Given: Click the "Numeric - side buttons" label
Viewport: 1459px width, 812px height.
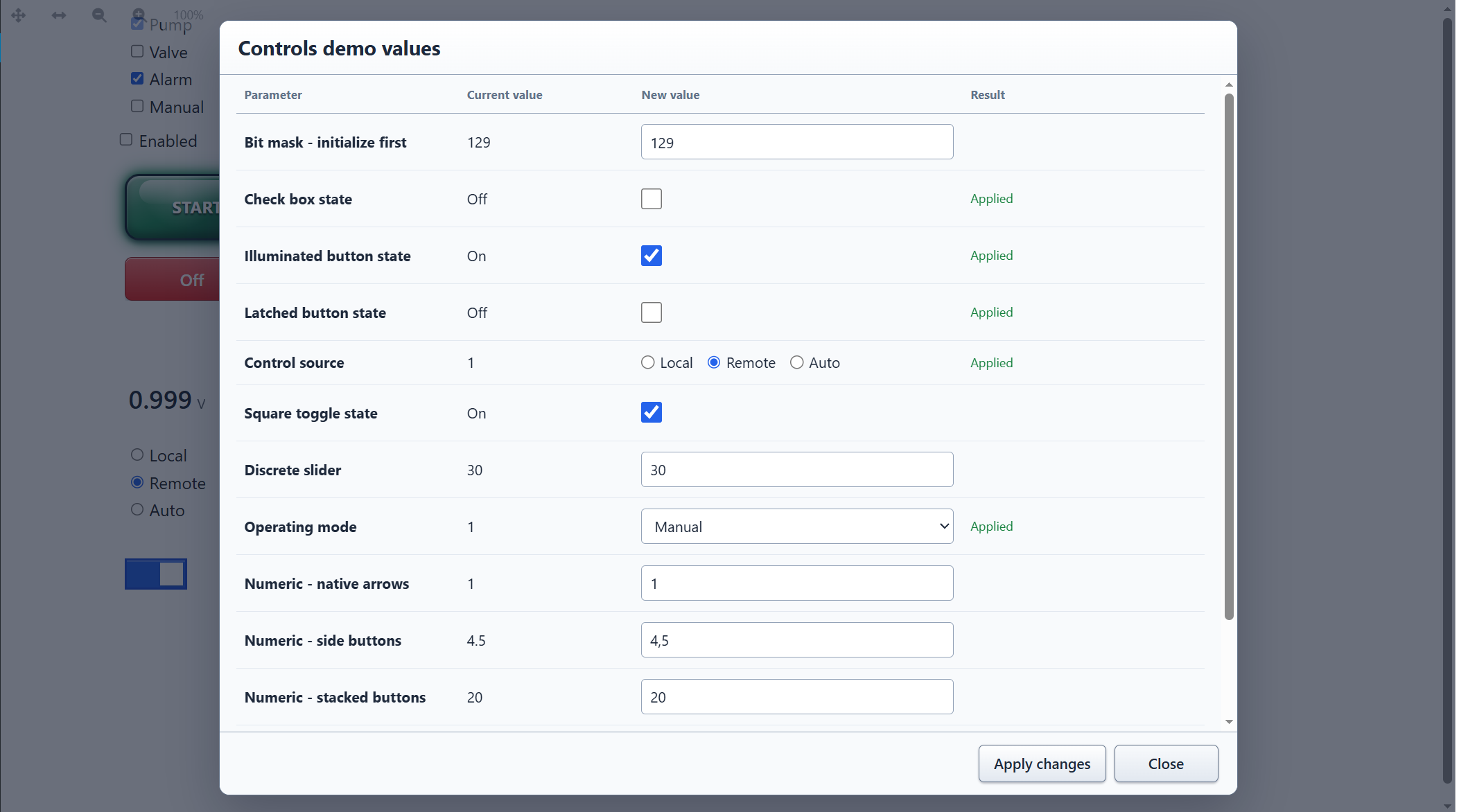Looking at the screenshot, I should point(322,640).
